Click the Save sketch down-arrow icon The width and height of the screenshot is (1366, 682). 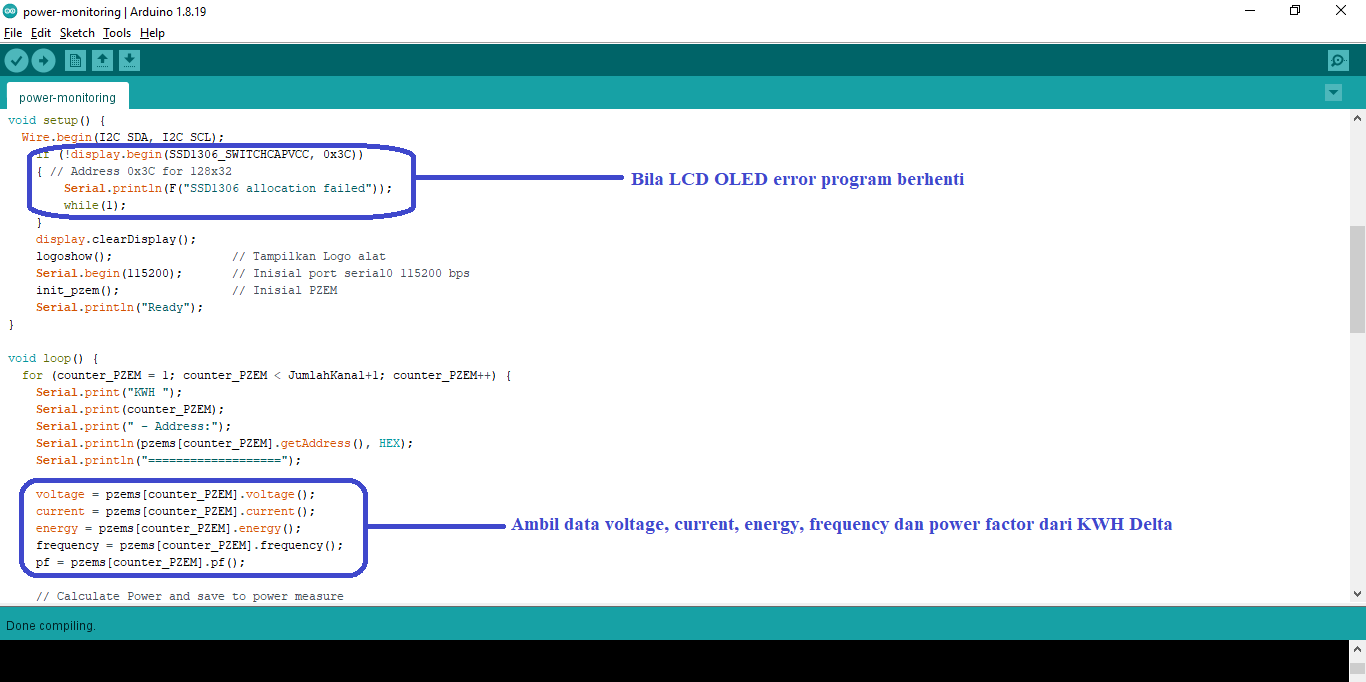click(x=129, y=61)
